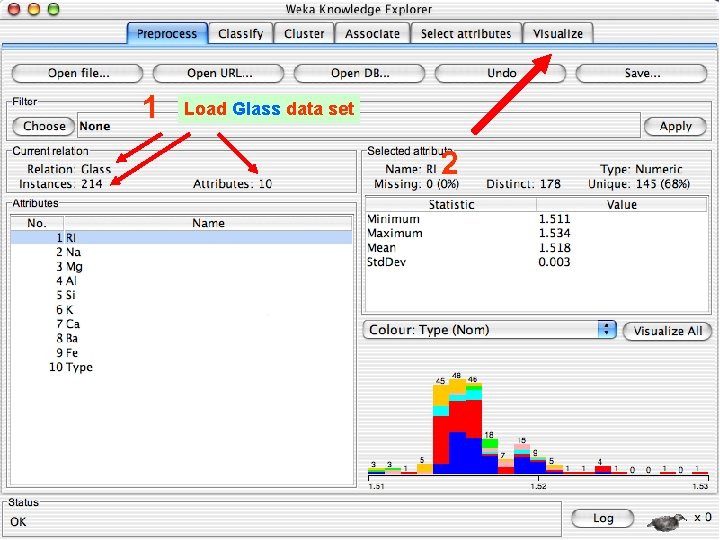The height and width of the screenshot is (540, 720).
Task: Click the No. column header
Action: point(37,223)
